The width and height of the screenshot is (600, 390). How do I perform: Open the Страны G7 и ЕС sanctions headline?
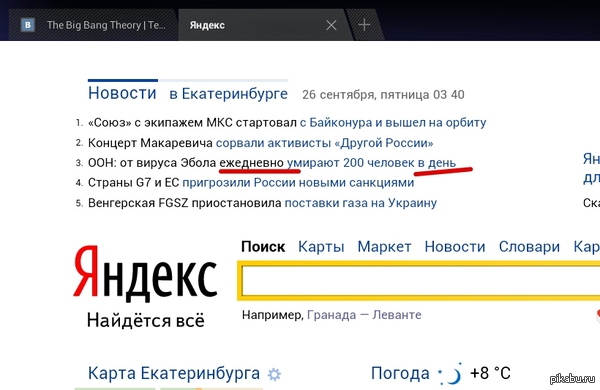pyautogui.click(x=251, y=183)
